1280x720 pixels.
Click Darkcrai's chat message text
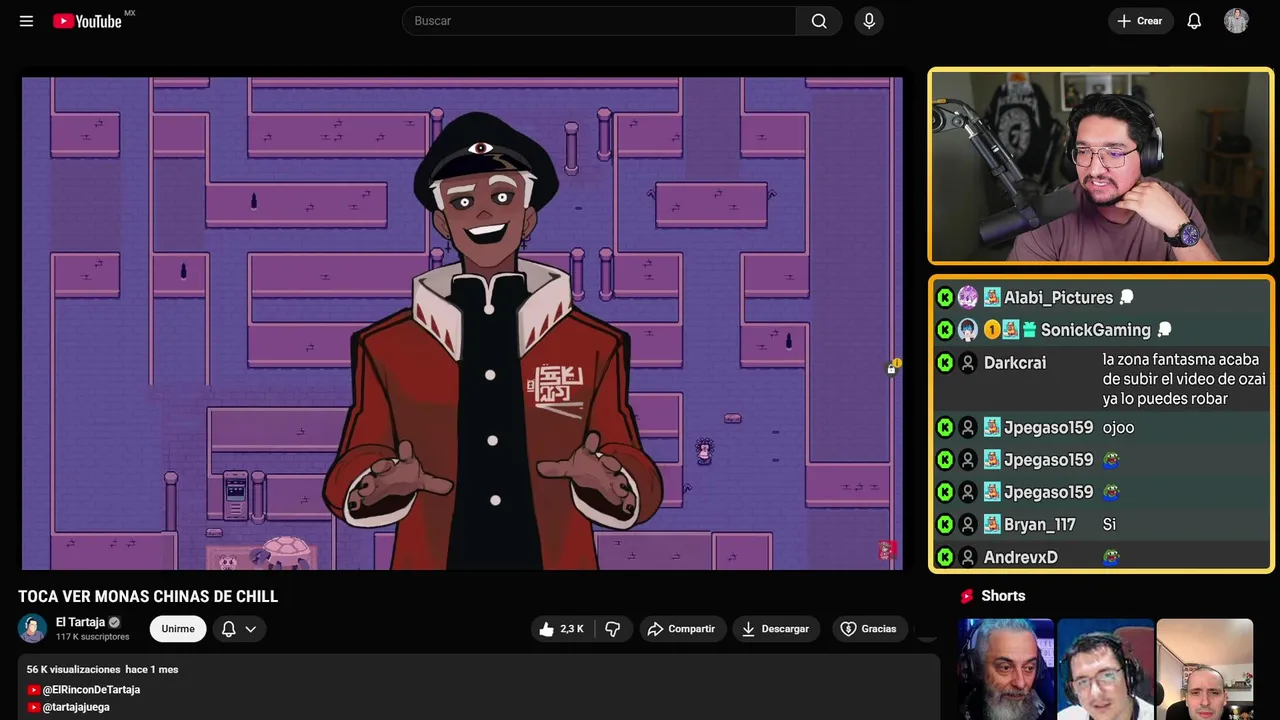[1184, 379]
